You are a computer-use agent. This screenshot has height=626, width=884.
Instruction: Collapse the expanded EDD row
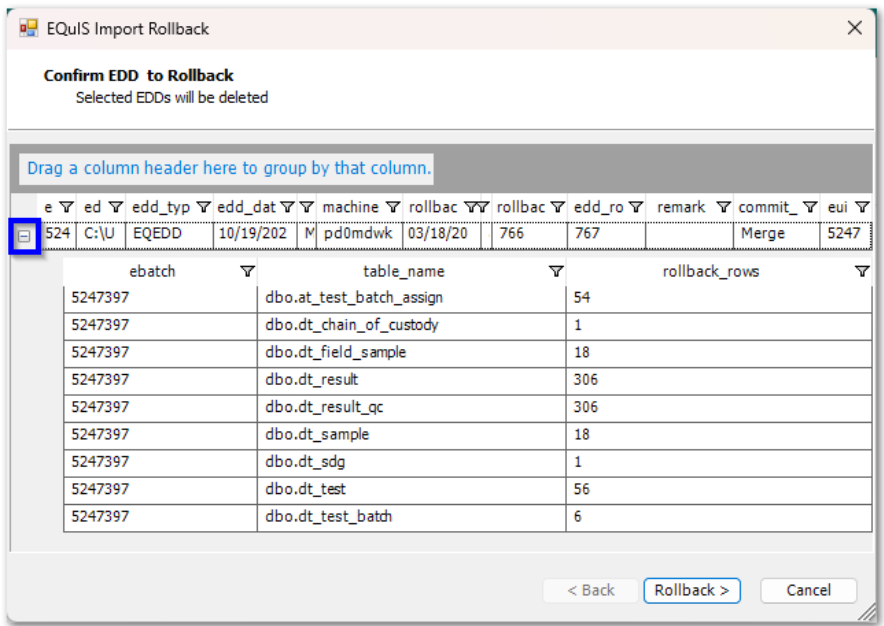coord(25,236)
